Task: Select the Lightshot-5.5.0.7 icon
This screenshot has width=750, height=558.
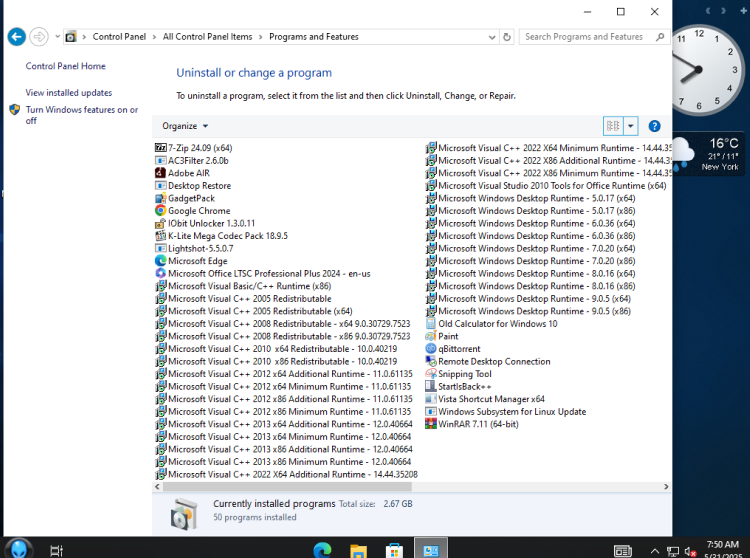Action: (161, 248)
